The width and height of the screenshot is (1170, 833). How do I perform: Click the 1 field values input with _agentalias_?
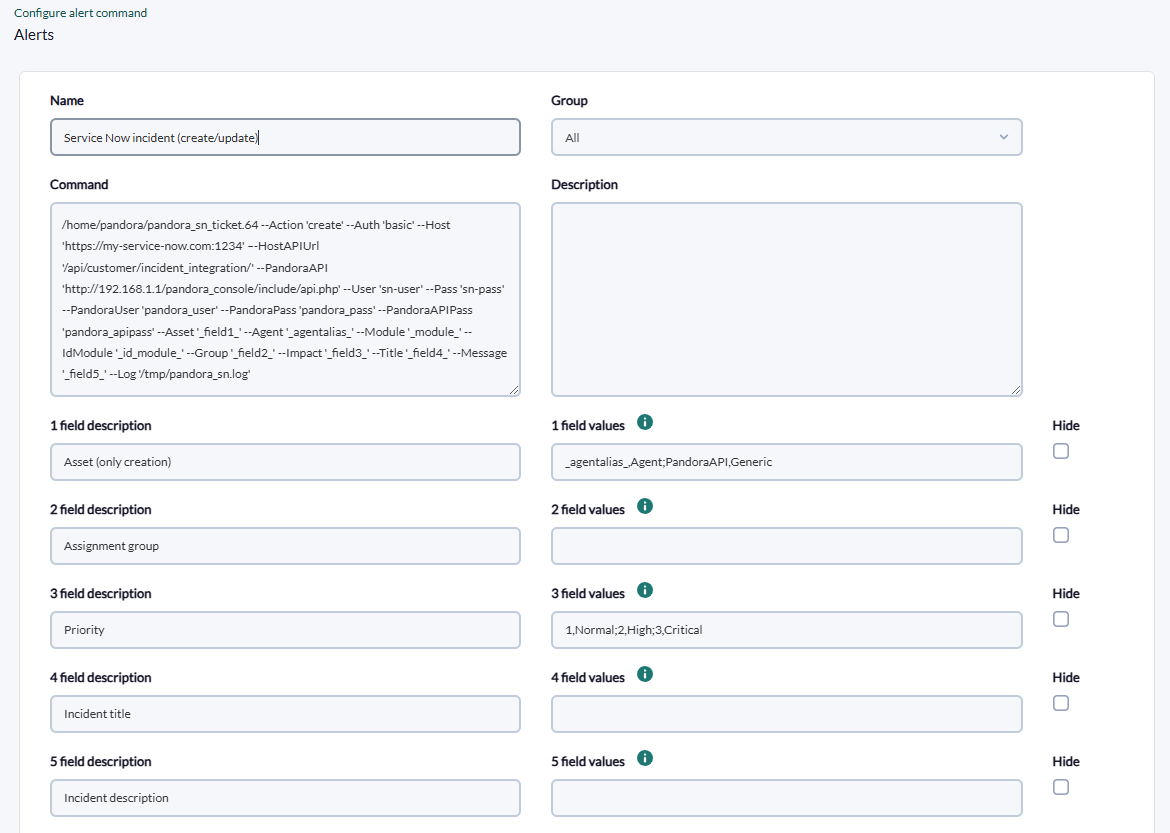tap(786, 462)
